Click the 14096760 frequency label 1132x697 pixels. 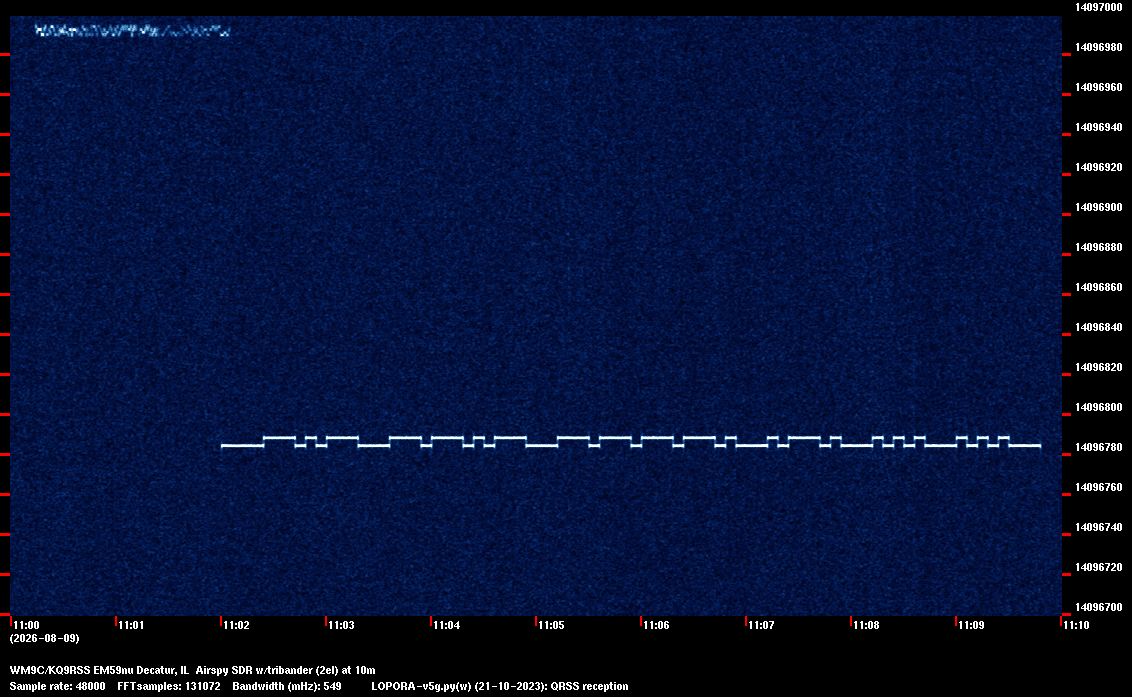point(1098,487)
